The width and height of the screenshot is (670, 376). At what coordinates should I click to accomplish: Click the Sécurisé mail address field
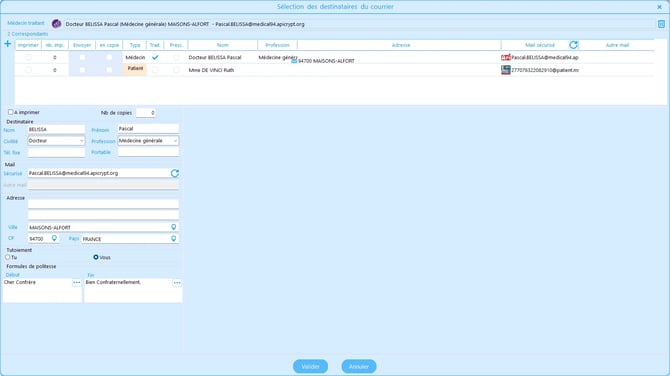pos(99,173)
